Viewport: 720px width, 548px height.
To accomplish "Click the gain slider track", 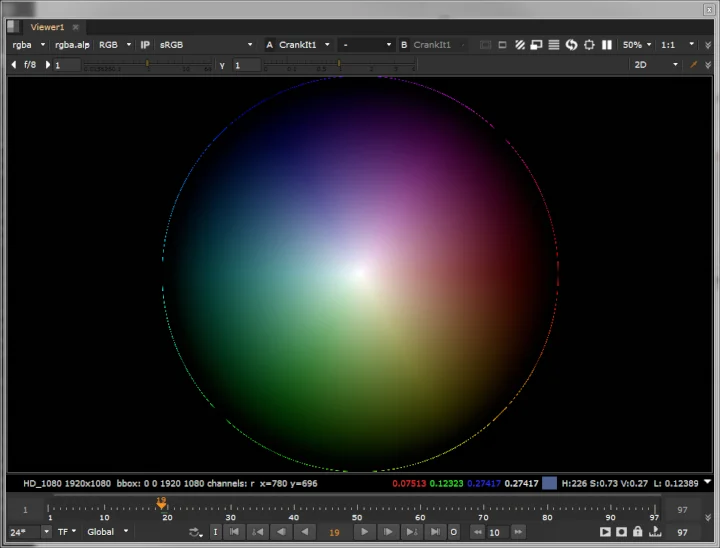I will pos(147,64).
